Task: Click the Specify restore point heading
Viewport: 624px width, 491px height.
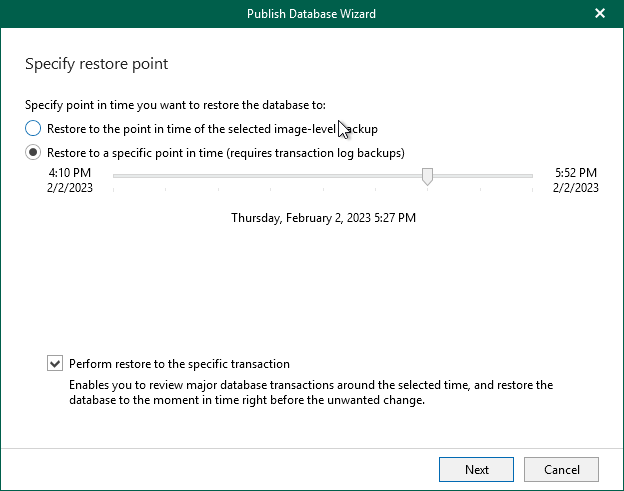Action: point(96,64)
